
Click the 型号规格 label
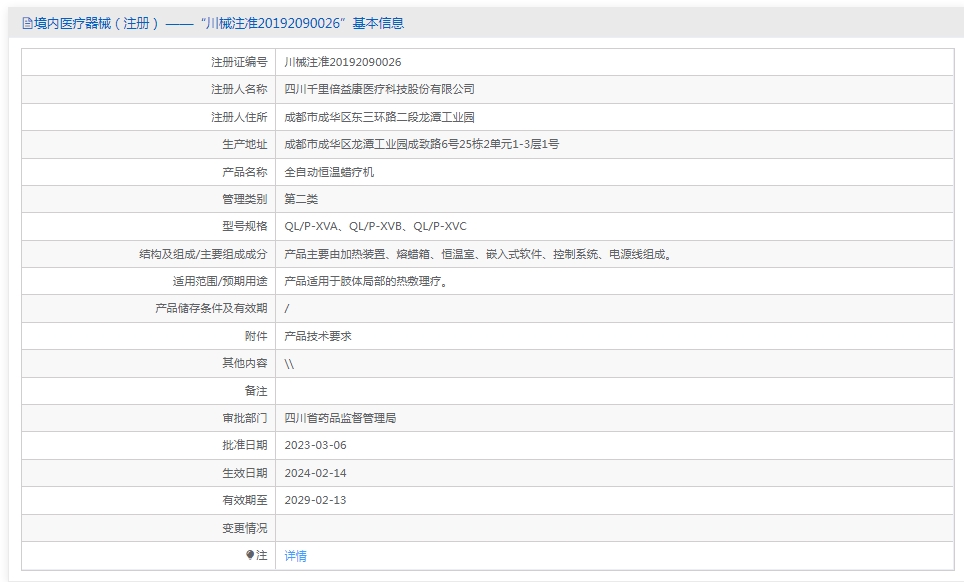pos(245,226)
